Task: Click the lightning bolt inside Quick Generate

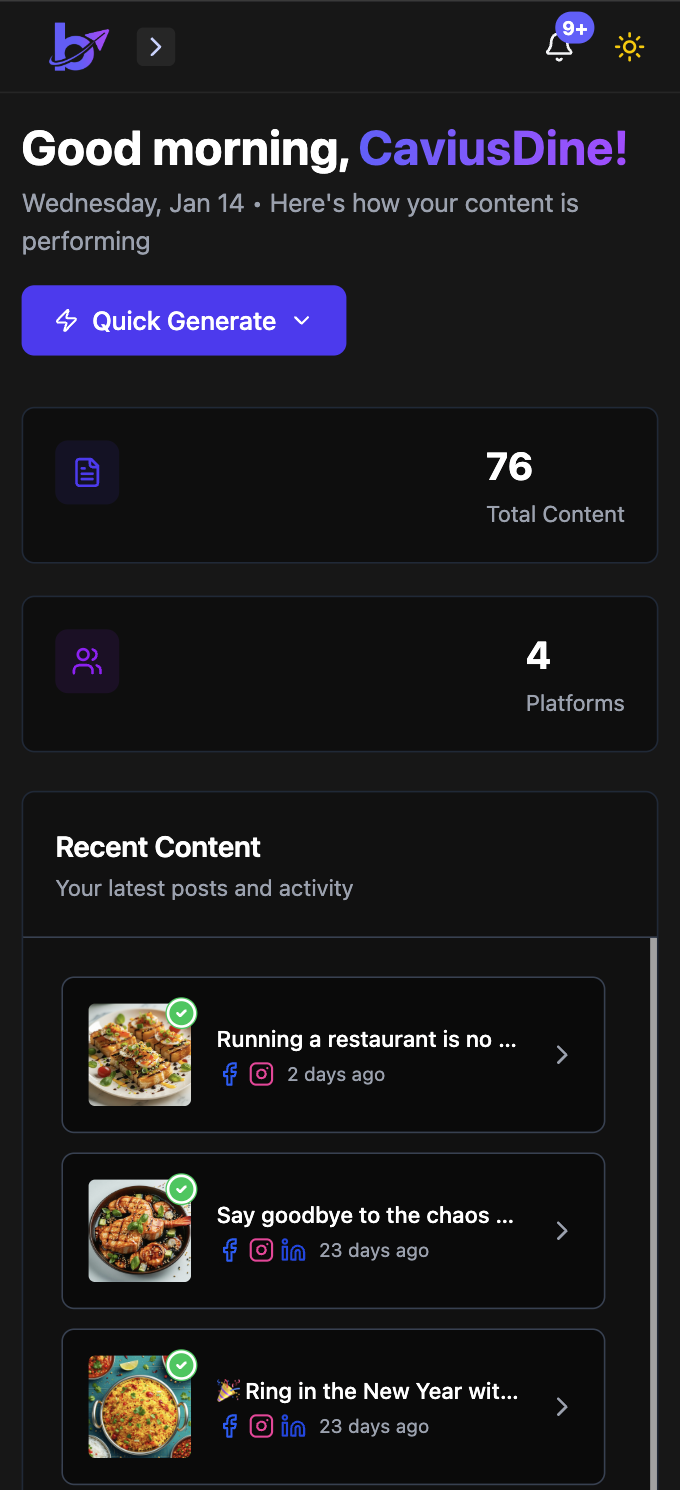Action: pyautogui.click(x=64, y=320)
